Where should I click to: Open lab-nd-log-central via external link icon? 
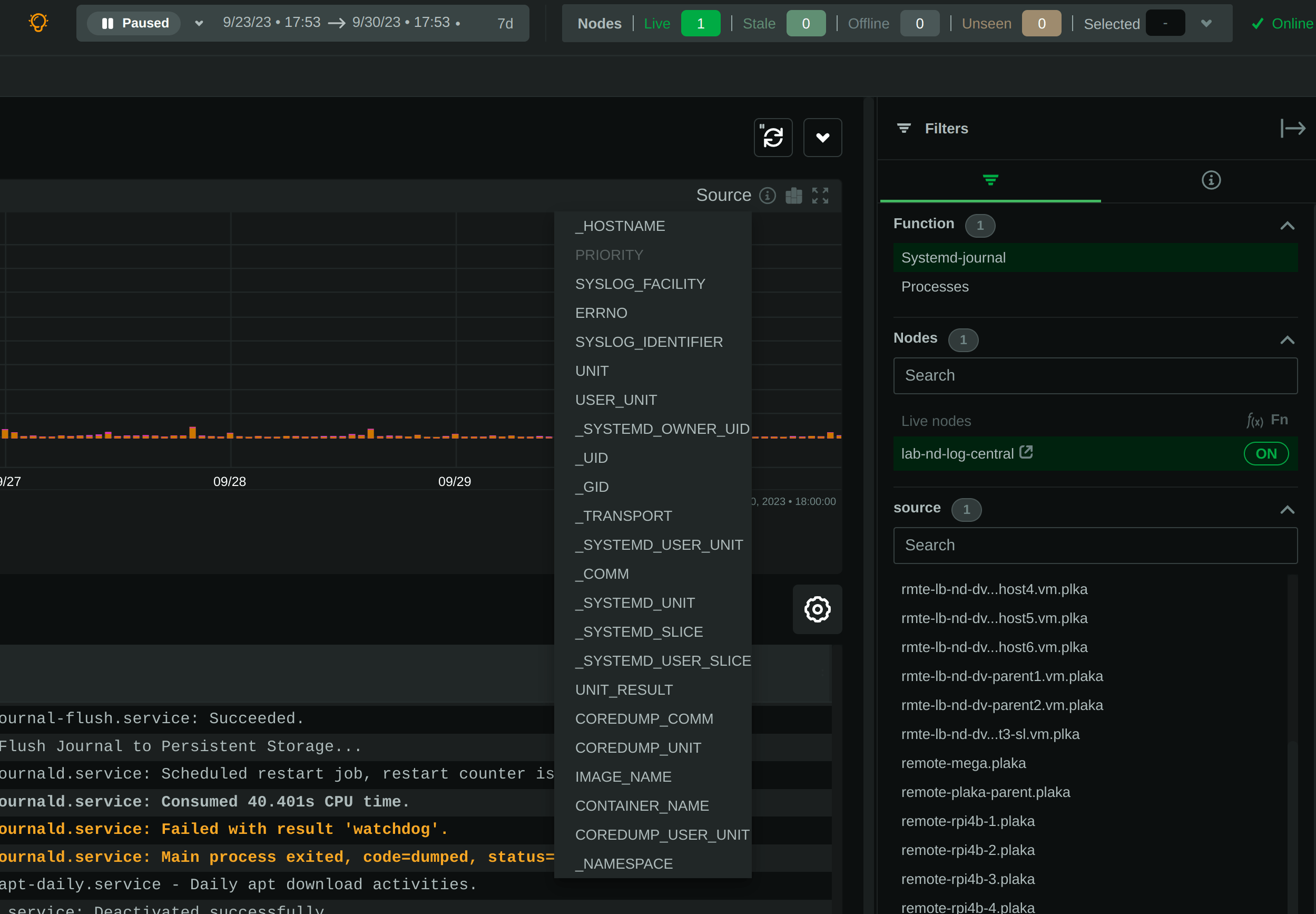point(1026,452)
